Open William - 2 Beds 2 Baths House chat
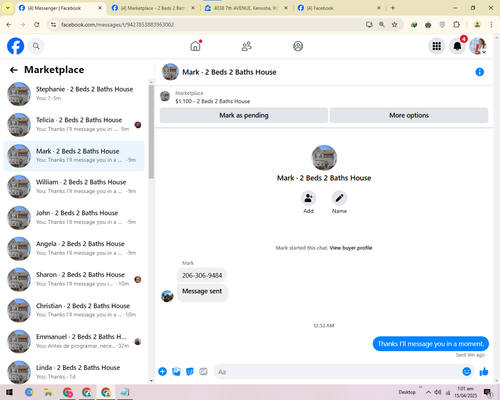 [x=74, y=187]
